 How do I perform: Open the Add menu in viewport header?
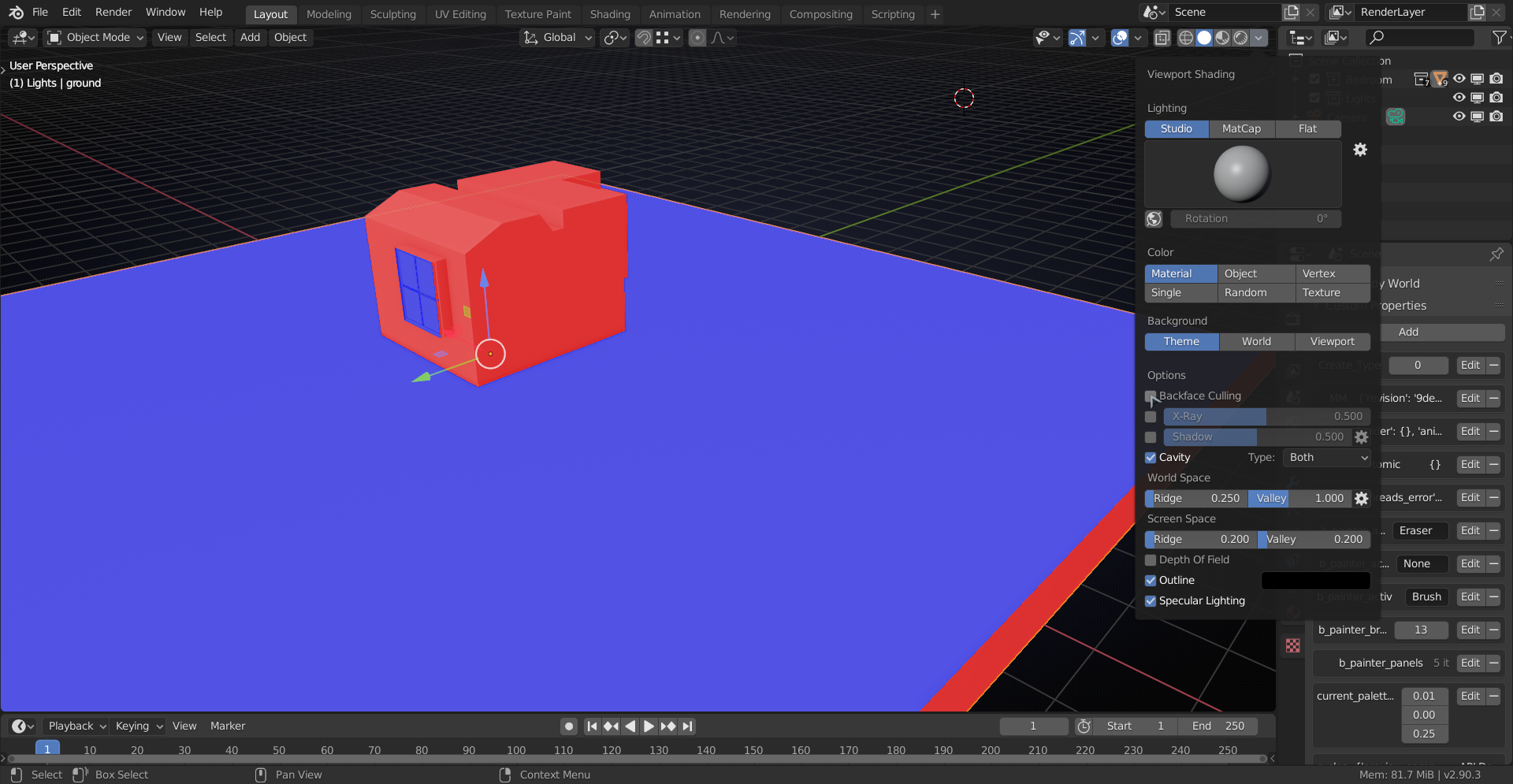(250, 37)
